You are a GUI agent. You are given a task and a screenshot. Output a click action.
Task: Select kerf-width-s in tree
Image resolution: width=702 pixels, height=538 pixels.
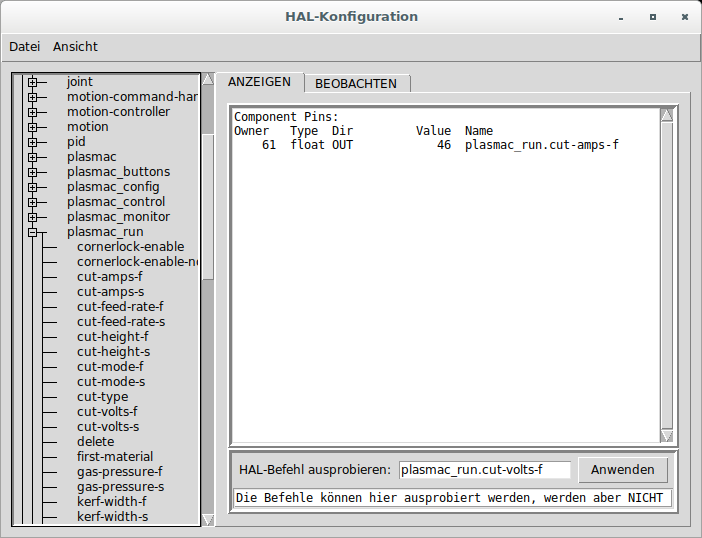pos(112,517)
